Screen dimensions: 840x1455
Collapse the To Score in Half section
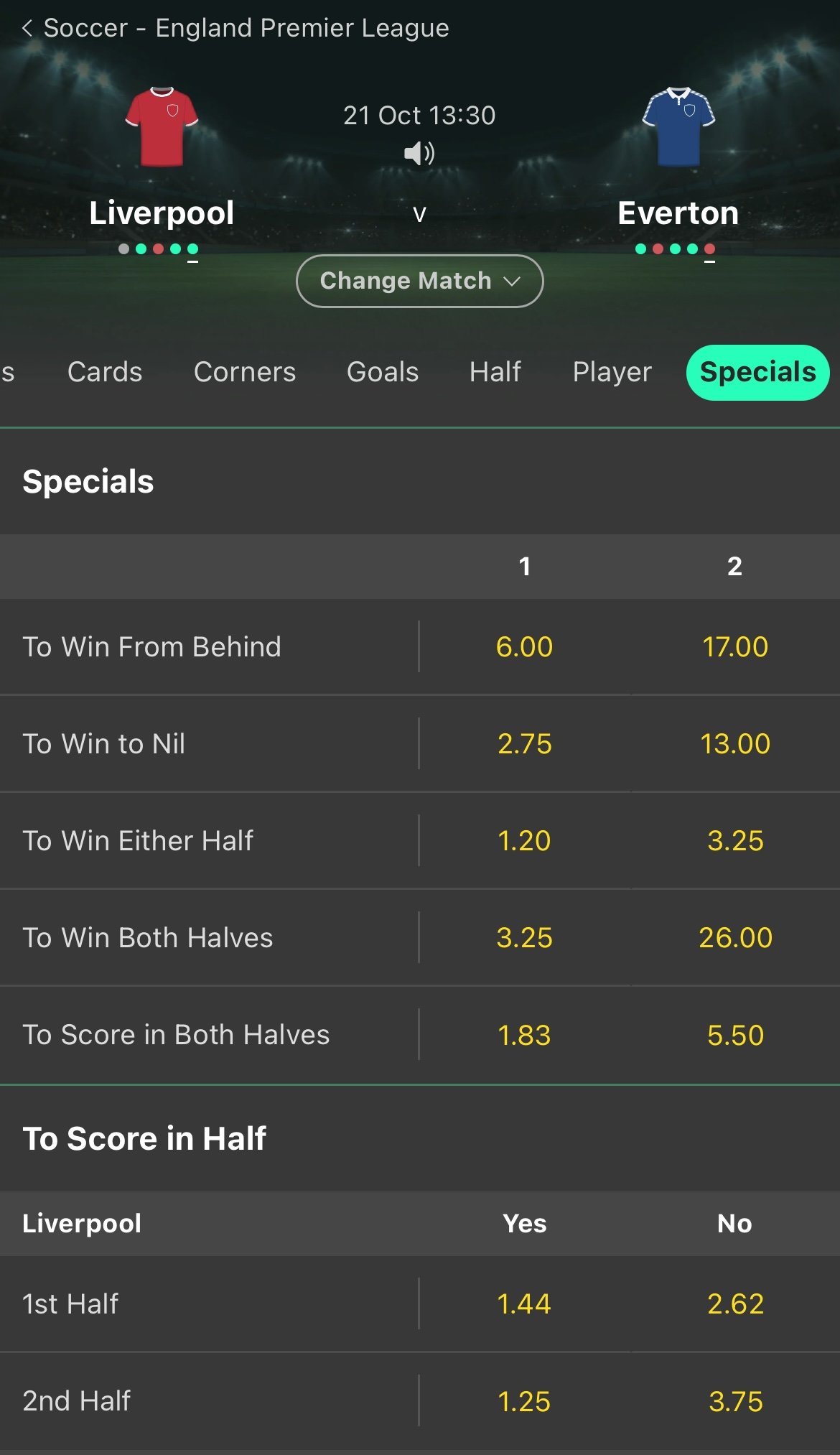click(144, 1138)
